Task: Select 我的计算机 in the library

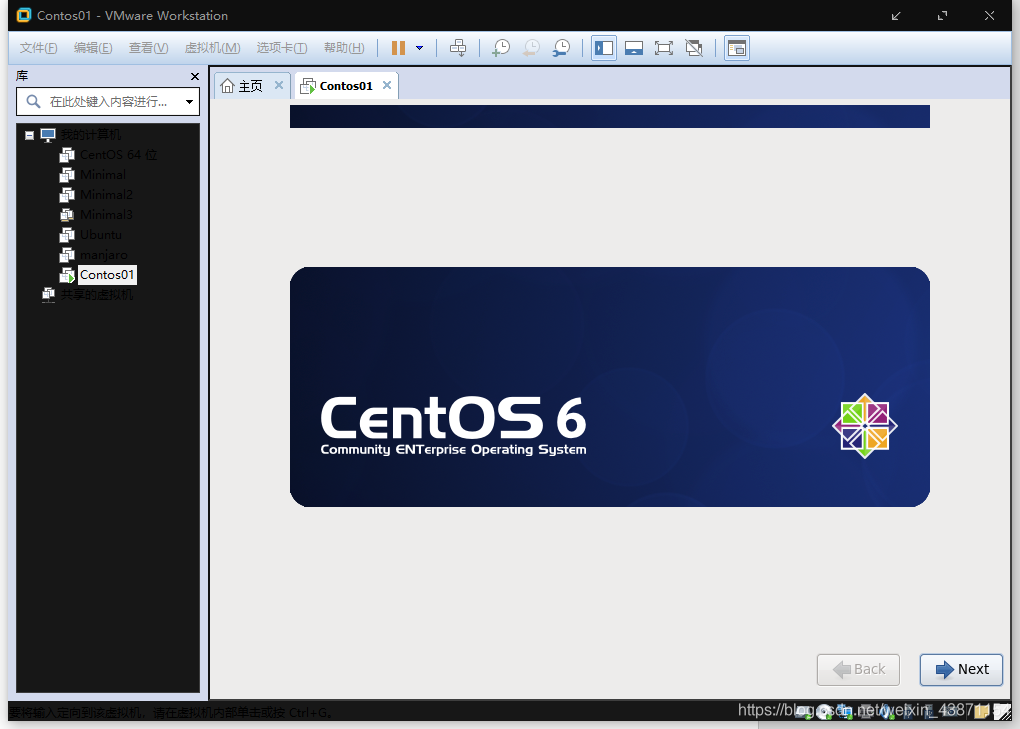Action: click(90, 135)
